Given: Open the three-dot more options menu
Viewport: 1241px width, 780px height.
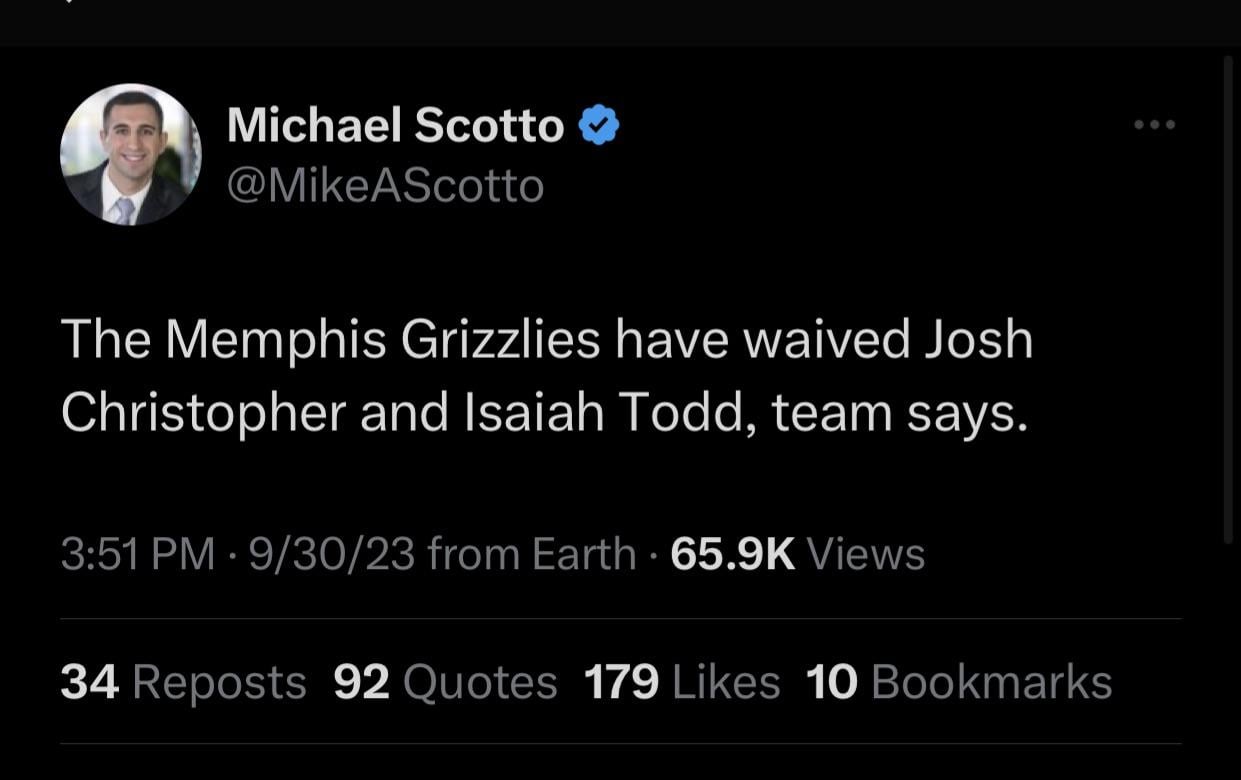Looking at the screenshot, I should click(x=1154, y=125).
